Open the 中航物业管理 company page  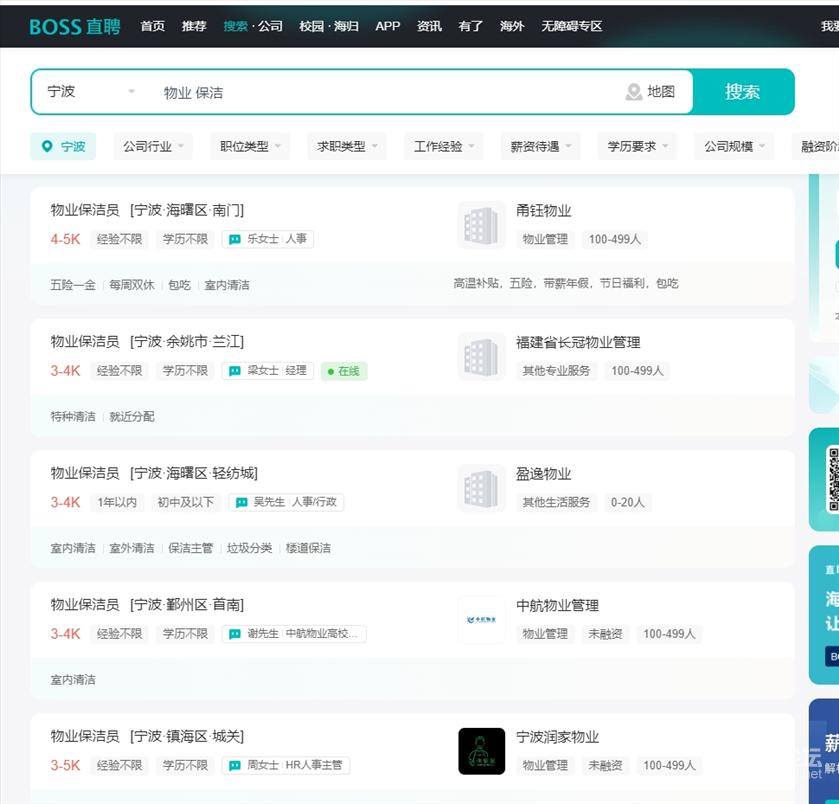tap(557, 606)
